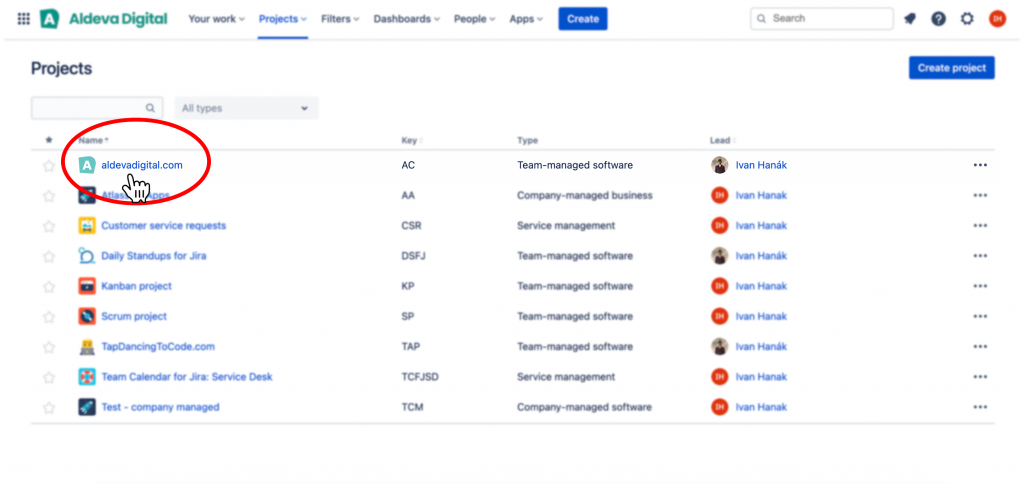Star the TapDancingToCode.com project

(x=49, y=347)
